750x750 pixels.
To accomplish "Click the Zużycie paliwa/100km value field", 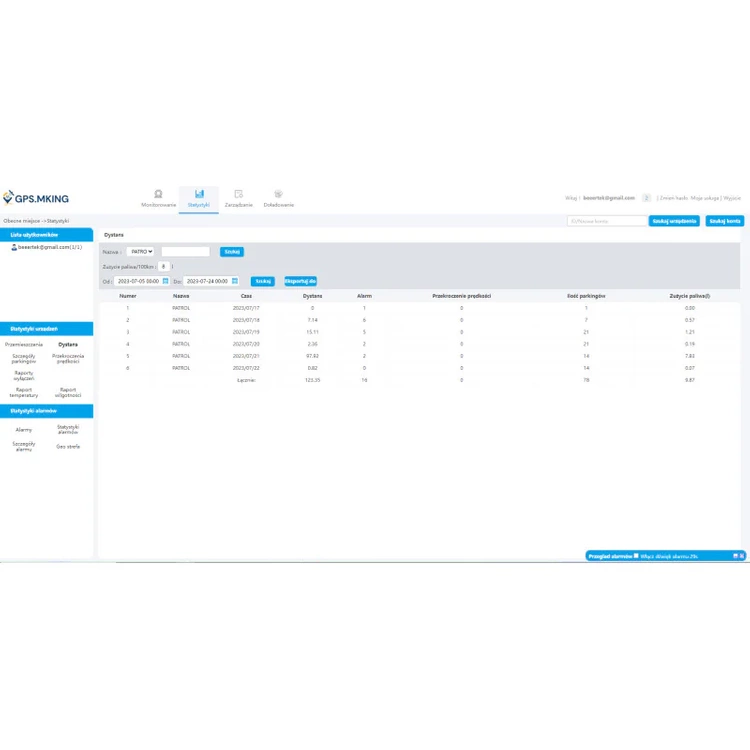I will click(x=163, y=267).
